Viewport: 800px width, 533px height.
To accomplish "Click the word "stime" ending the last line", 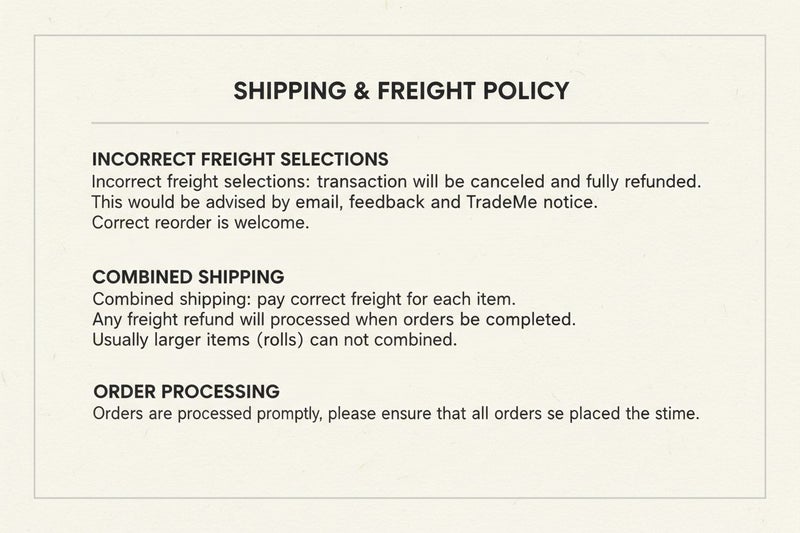I will pos(675,413).
